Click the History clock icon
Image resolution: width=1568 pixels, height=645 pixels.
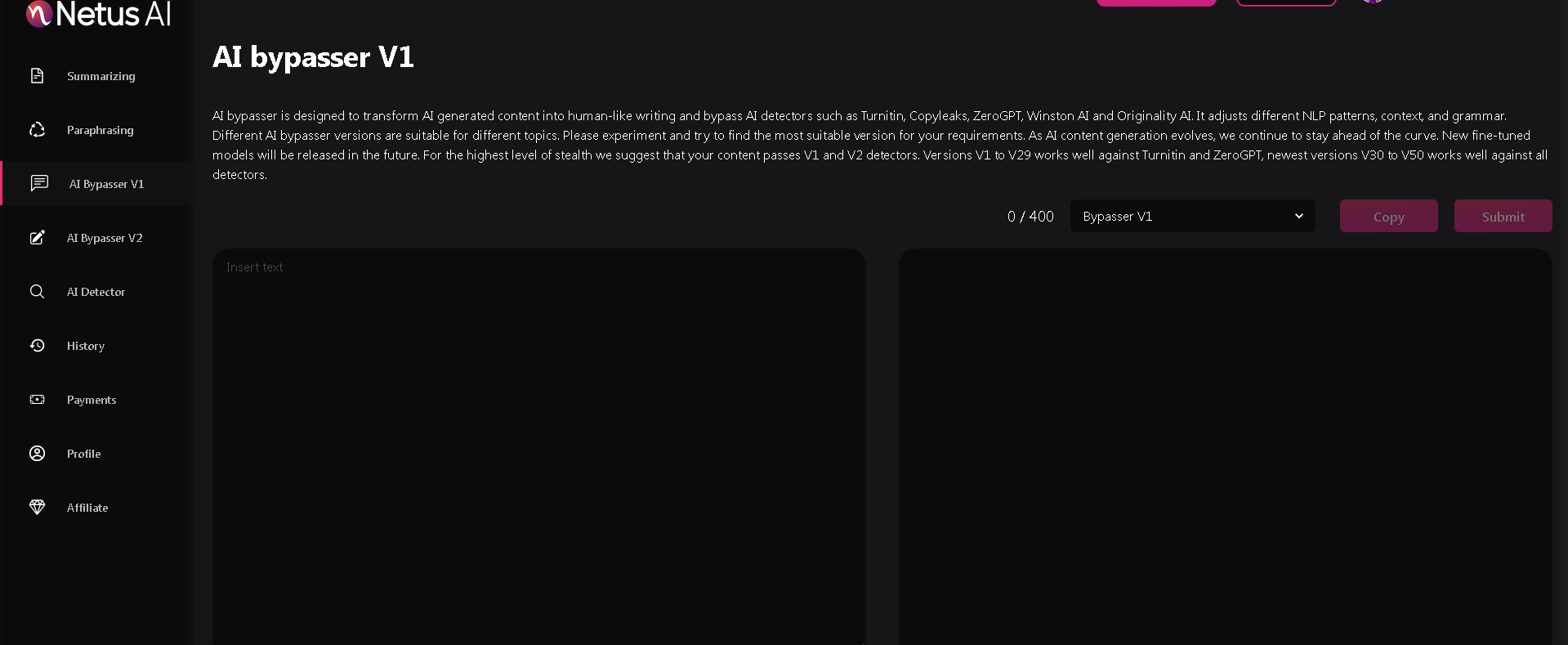pos(37,346)
